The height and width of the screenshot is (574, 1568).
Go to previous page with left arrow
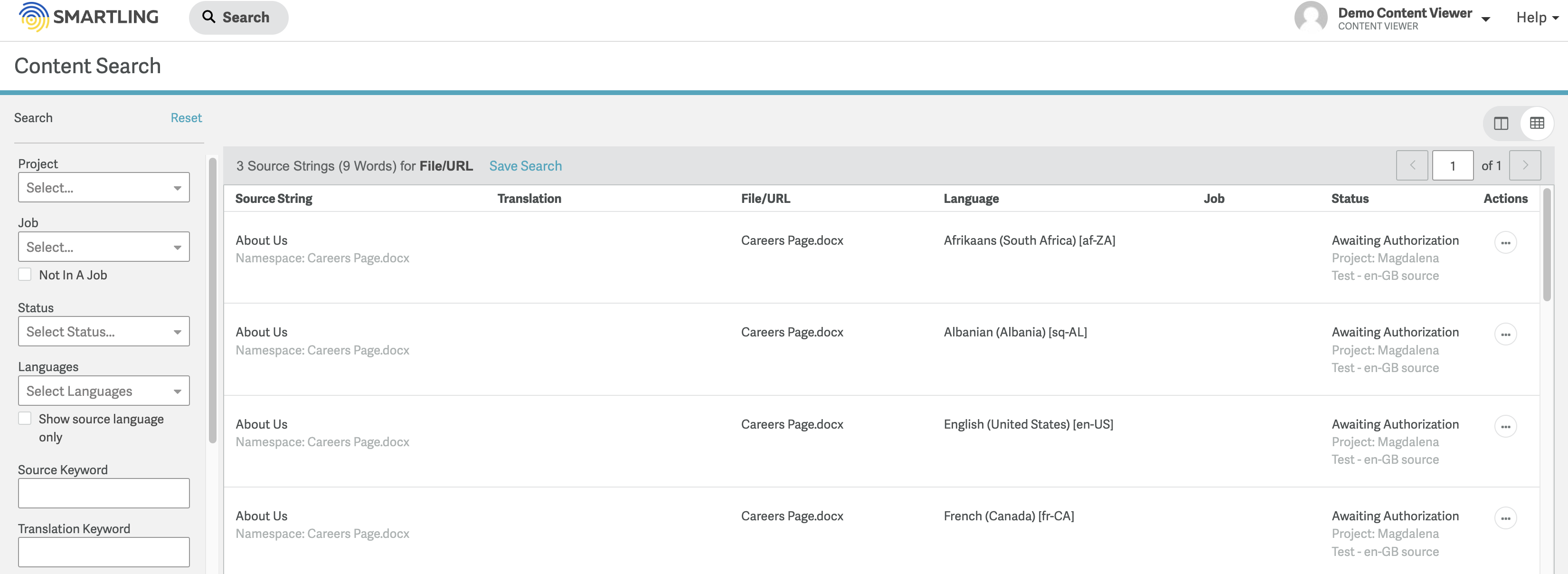click(x=1412, y=164)
